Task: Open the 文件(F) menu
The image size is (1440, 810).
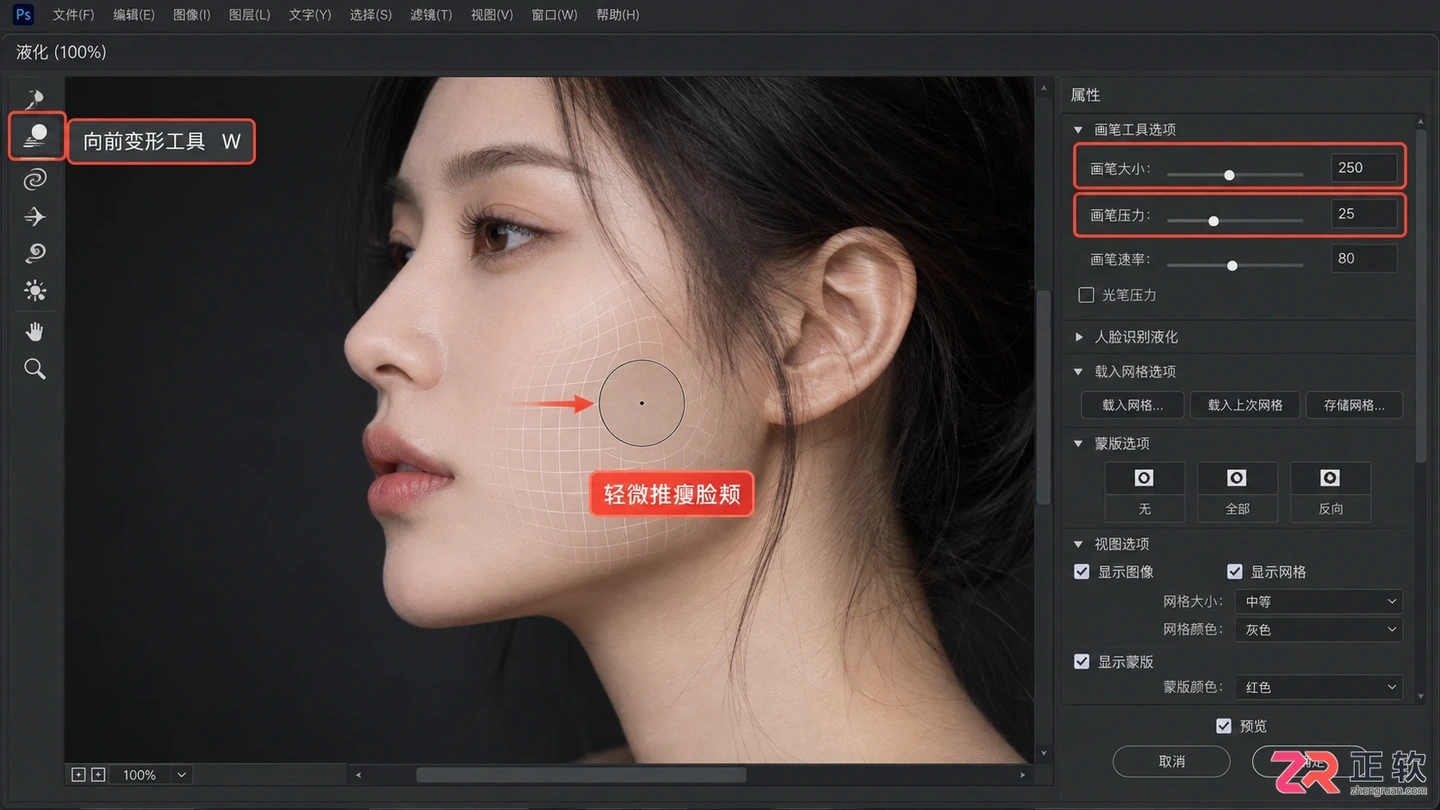Action: [73, 15]
